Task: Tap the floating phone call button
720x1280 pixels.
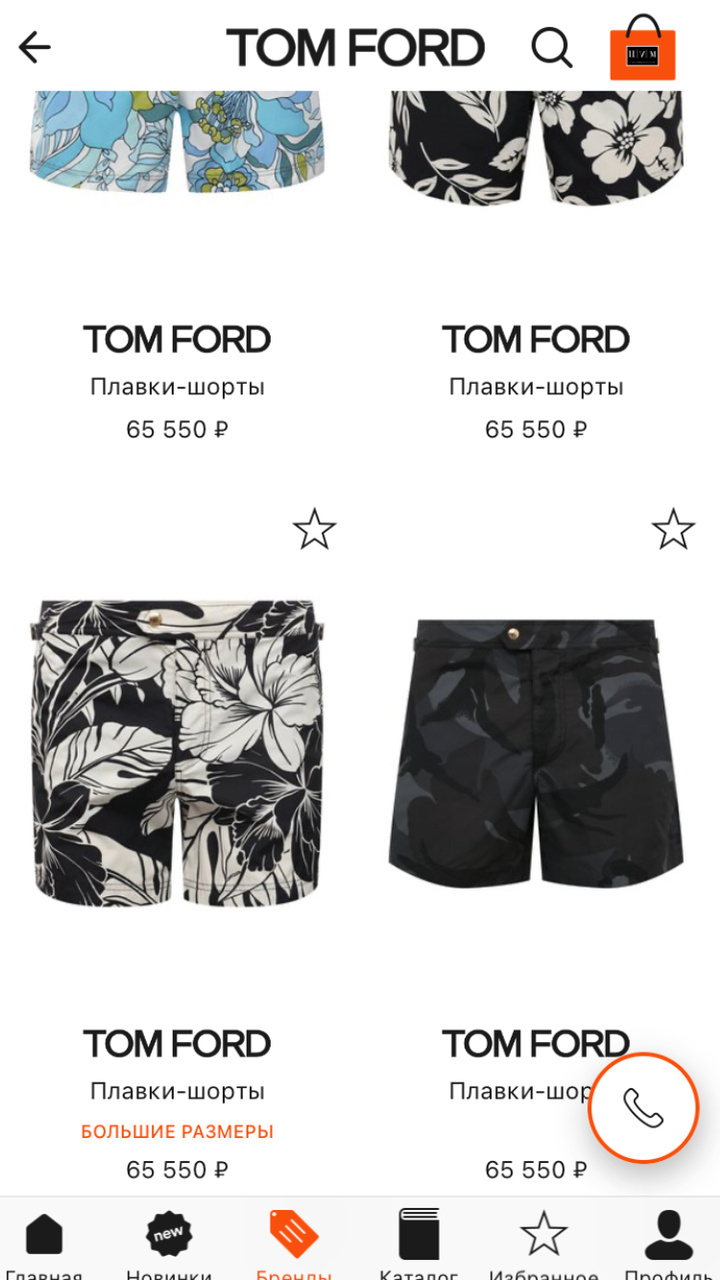Action: pyautogui.click(x=643, y=1107)
